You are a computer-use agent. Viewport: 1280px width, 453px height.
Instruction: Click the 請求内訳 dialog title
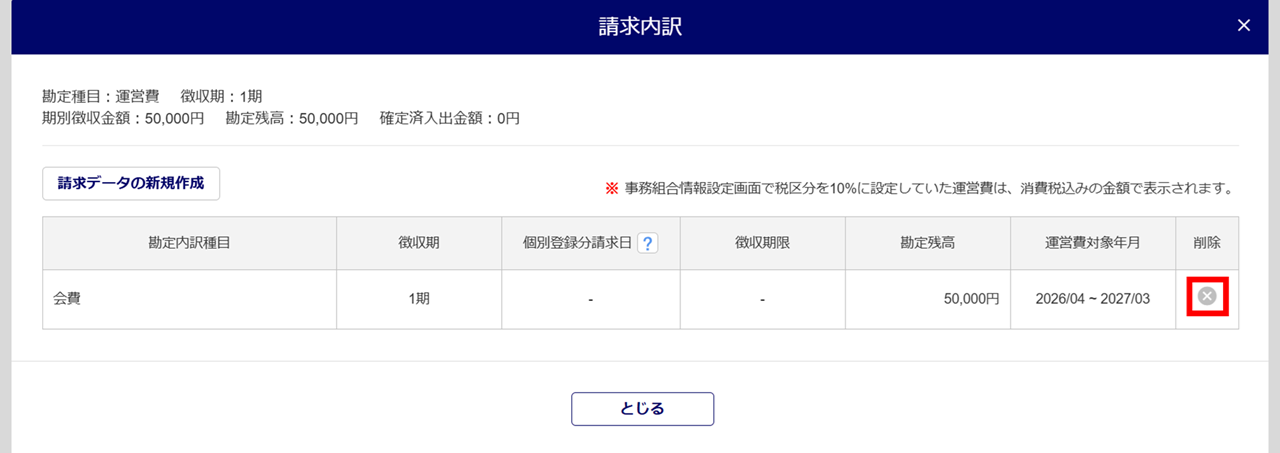pos(640,26)
